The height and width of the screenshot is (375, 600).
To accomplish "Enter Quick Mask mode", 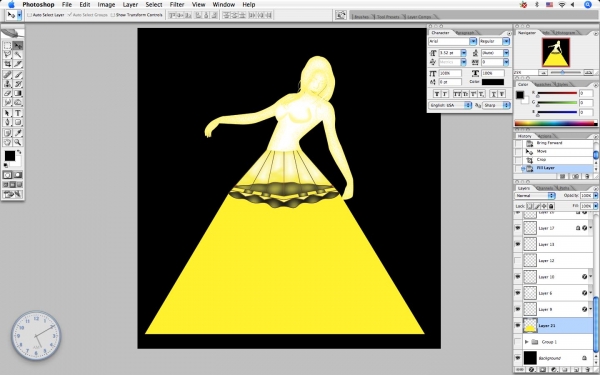I will point(18,175).
